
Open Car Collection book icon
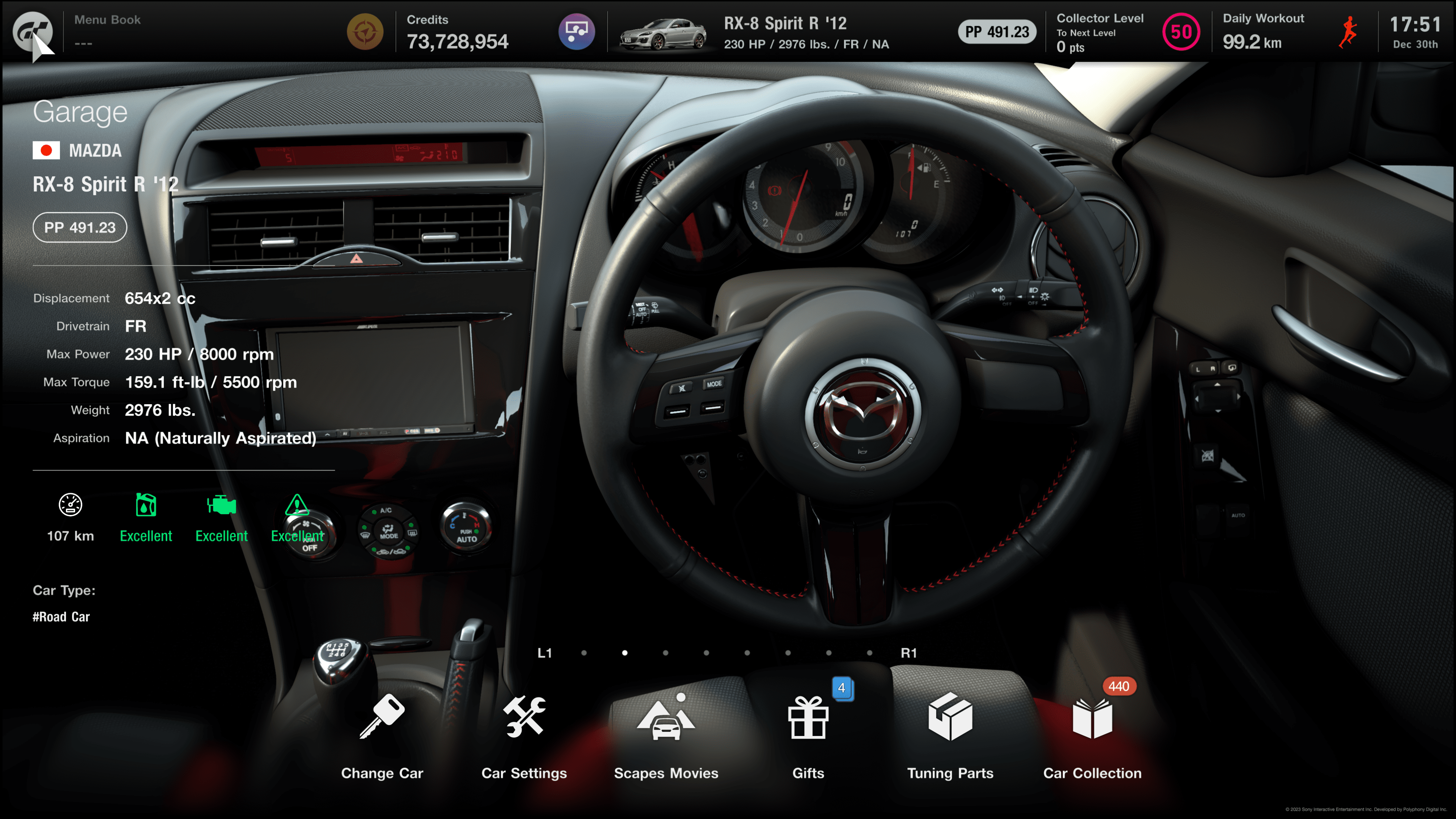tap(1092, 719)
